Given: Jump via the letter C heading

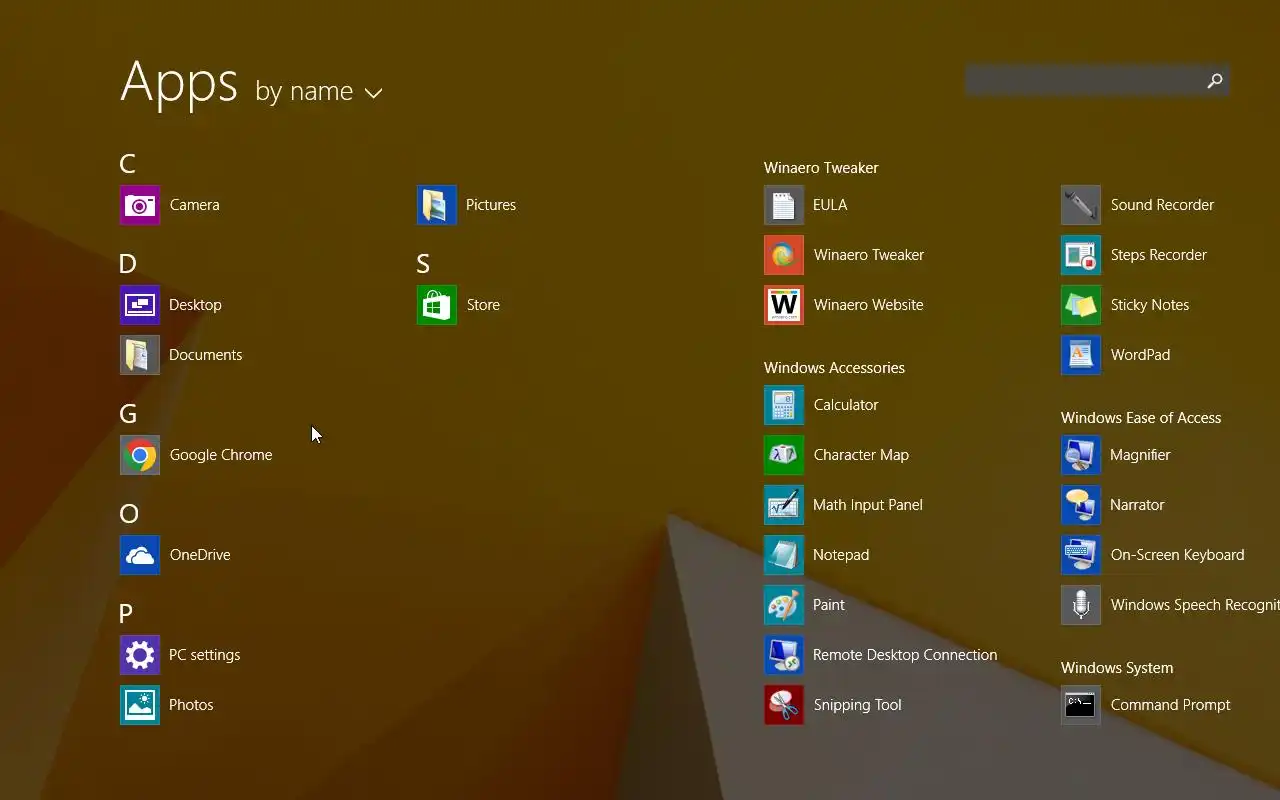Looking at the screenshot, I should 127,164.
